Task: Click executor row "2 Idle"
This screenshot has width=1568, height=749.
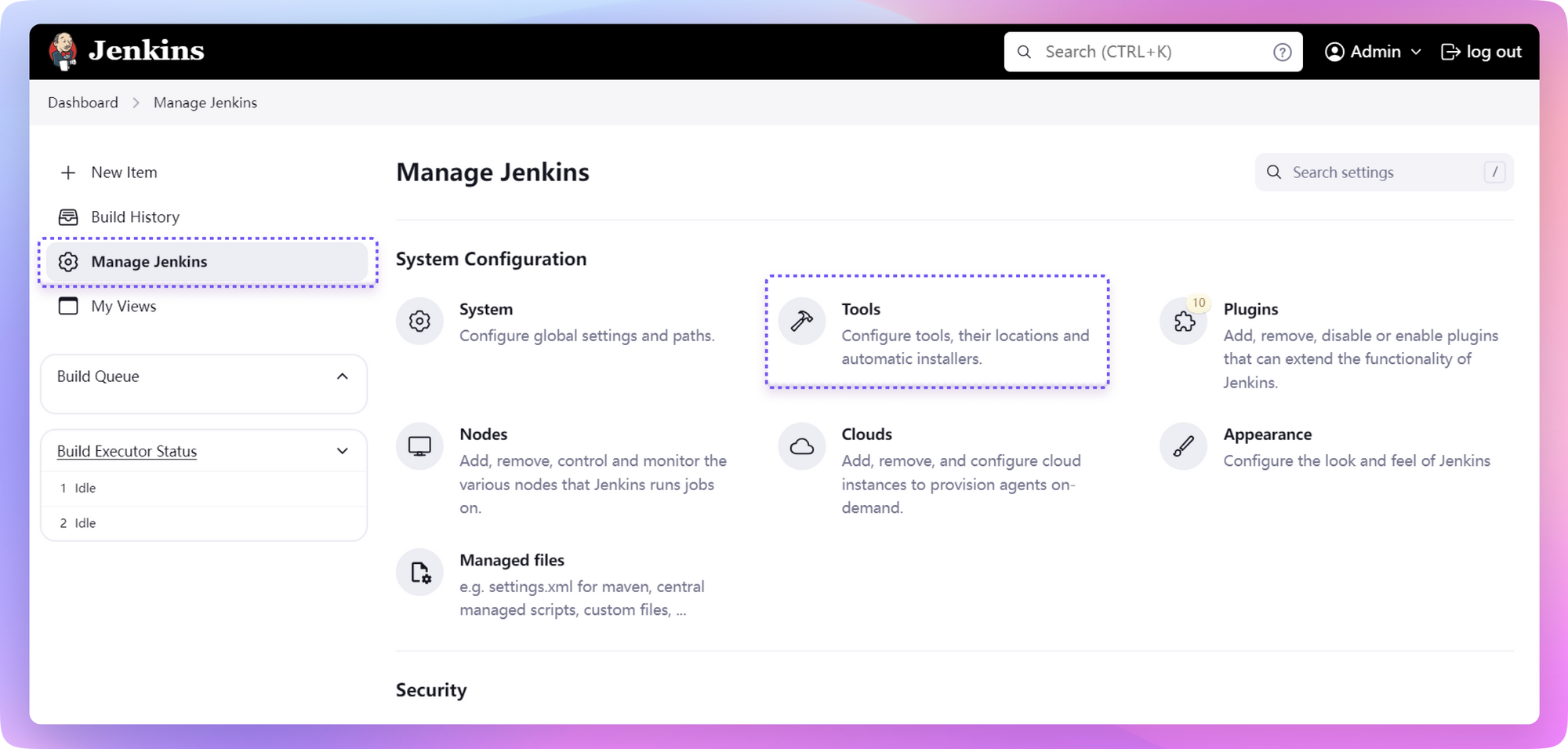Action: click(204, 523)
